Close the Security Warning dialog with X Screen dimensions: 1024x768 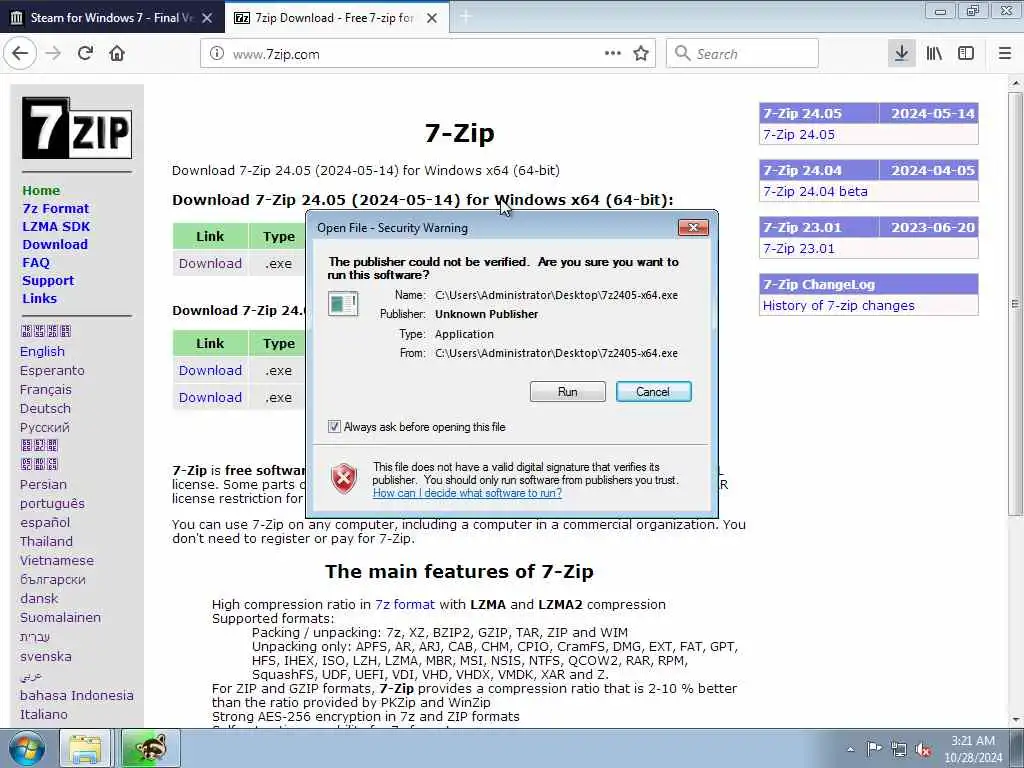tap(694, 227)
